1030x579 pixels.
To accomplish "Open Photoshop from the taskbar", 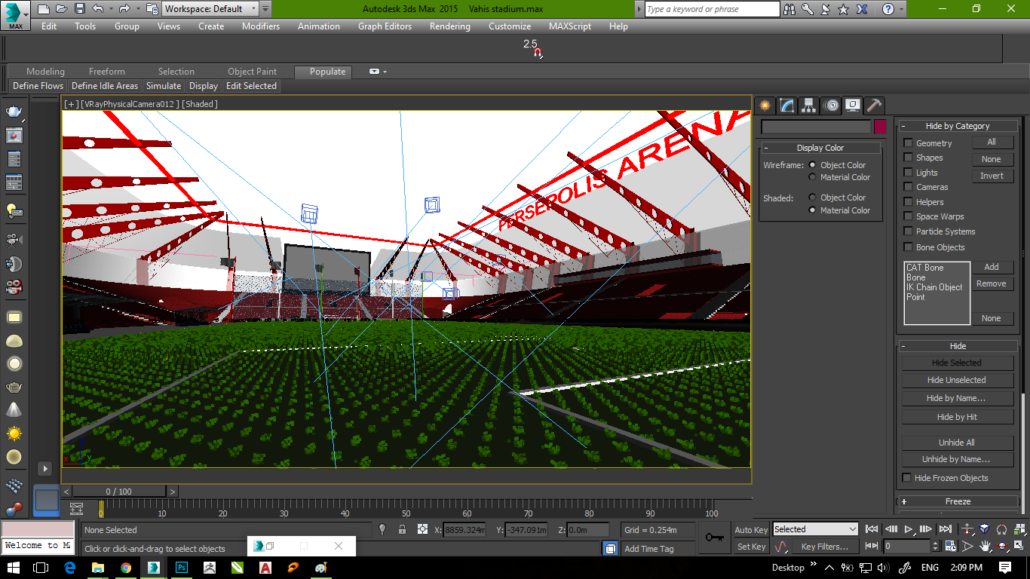I will point(182,567).
